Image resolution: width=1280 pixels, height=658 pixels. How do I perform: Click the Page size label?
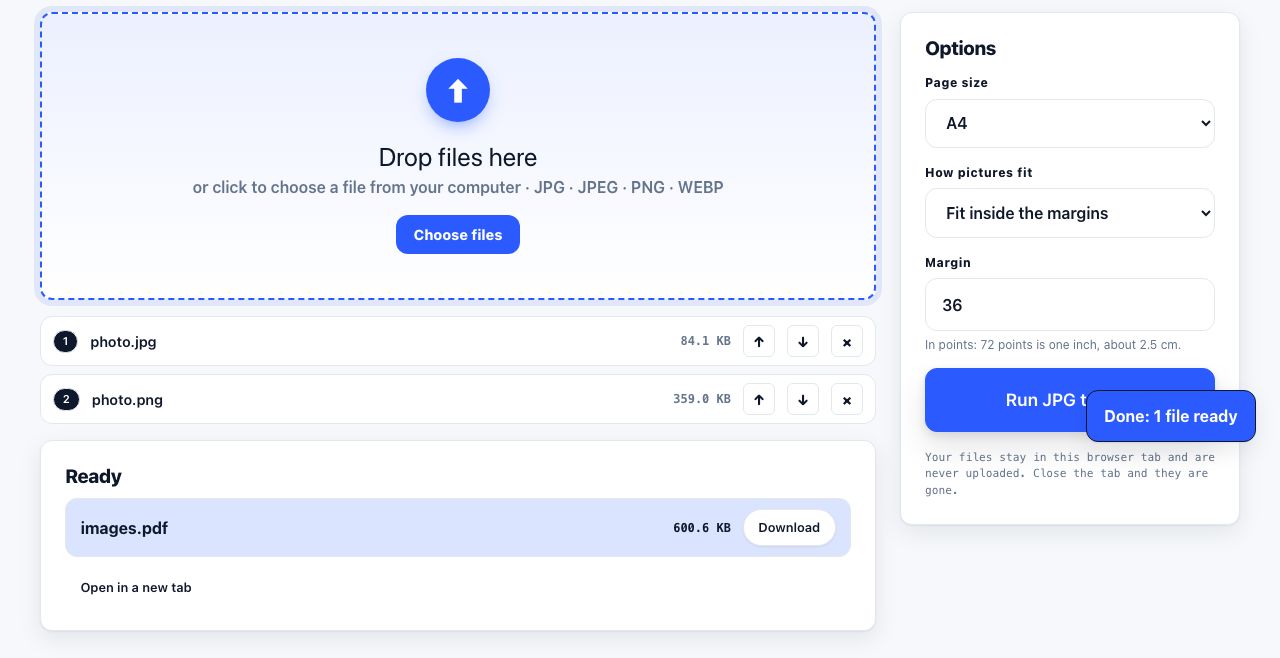coord(956,83)
